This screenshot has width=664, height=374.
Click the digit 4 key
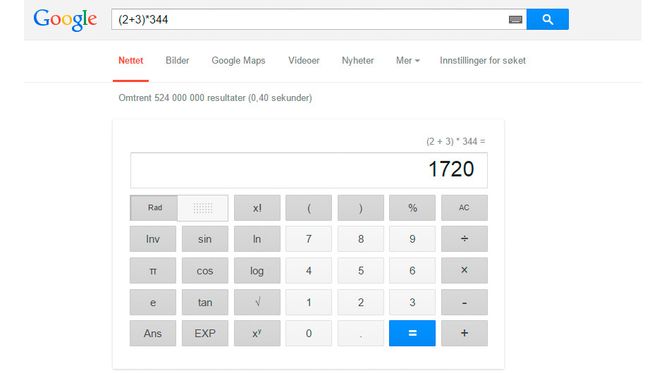(x=309, y=270)
